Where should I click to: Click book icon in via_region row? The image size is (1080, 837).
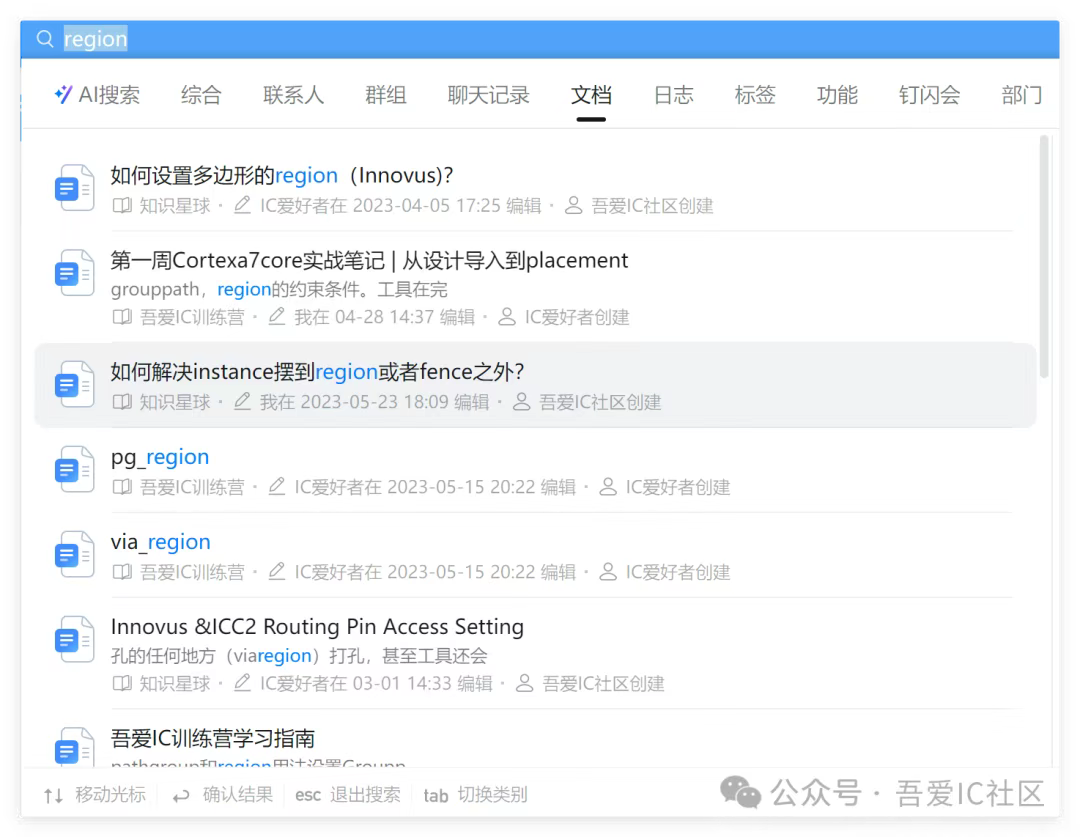122,572
